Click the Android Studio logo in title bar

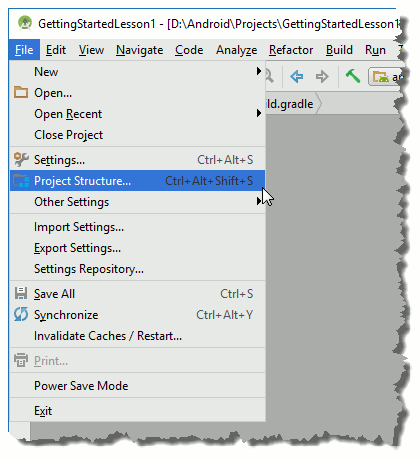[25, 23]
